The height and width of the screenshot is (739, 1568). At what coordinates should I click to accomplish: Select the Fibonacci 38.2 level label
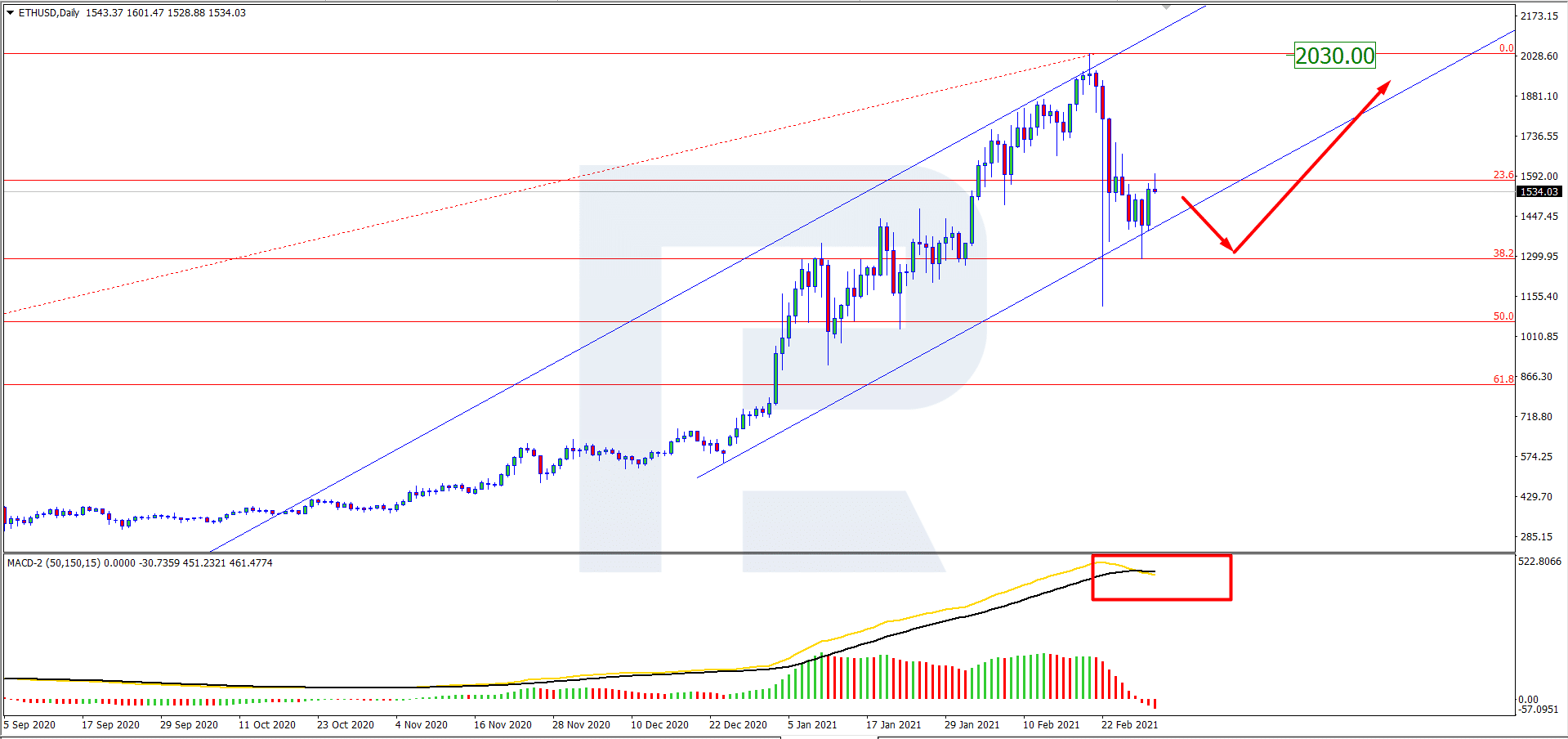[x=1503, y=253]
